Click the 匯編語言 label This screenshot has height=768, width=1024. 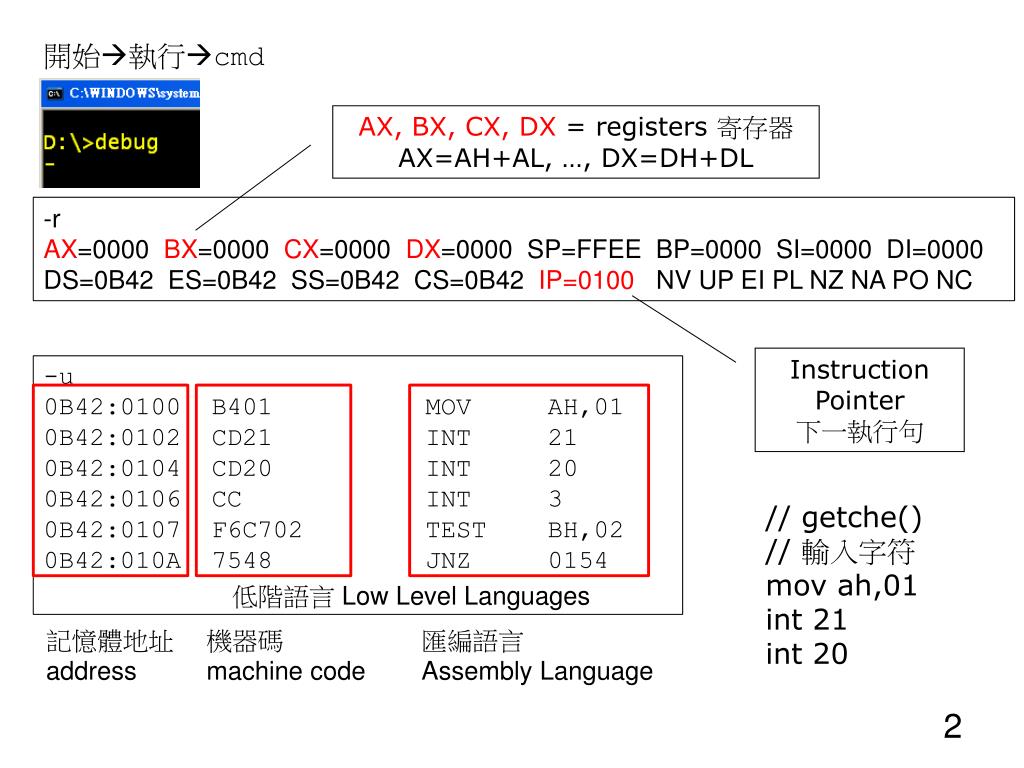[x=472, y=641]
